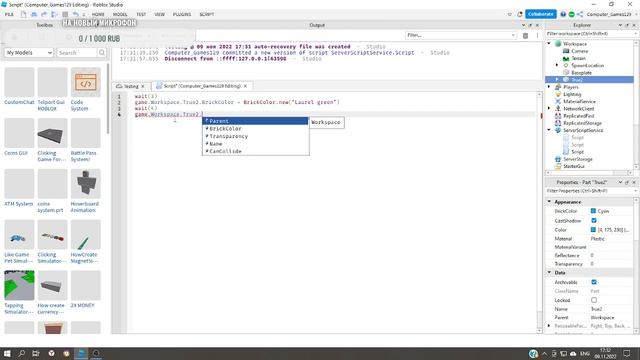The height and width of the screenshot is (360, 640).
Task: Open the FILE menu
Action: point(9,14)
